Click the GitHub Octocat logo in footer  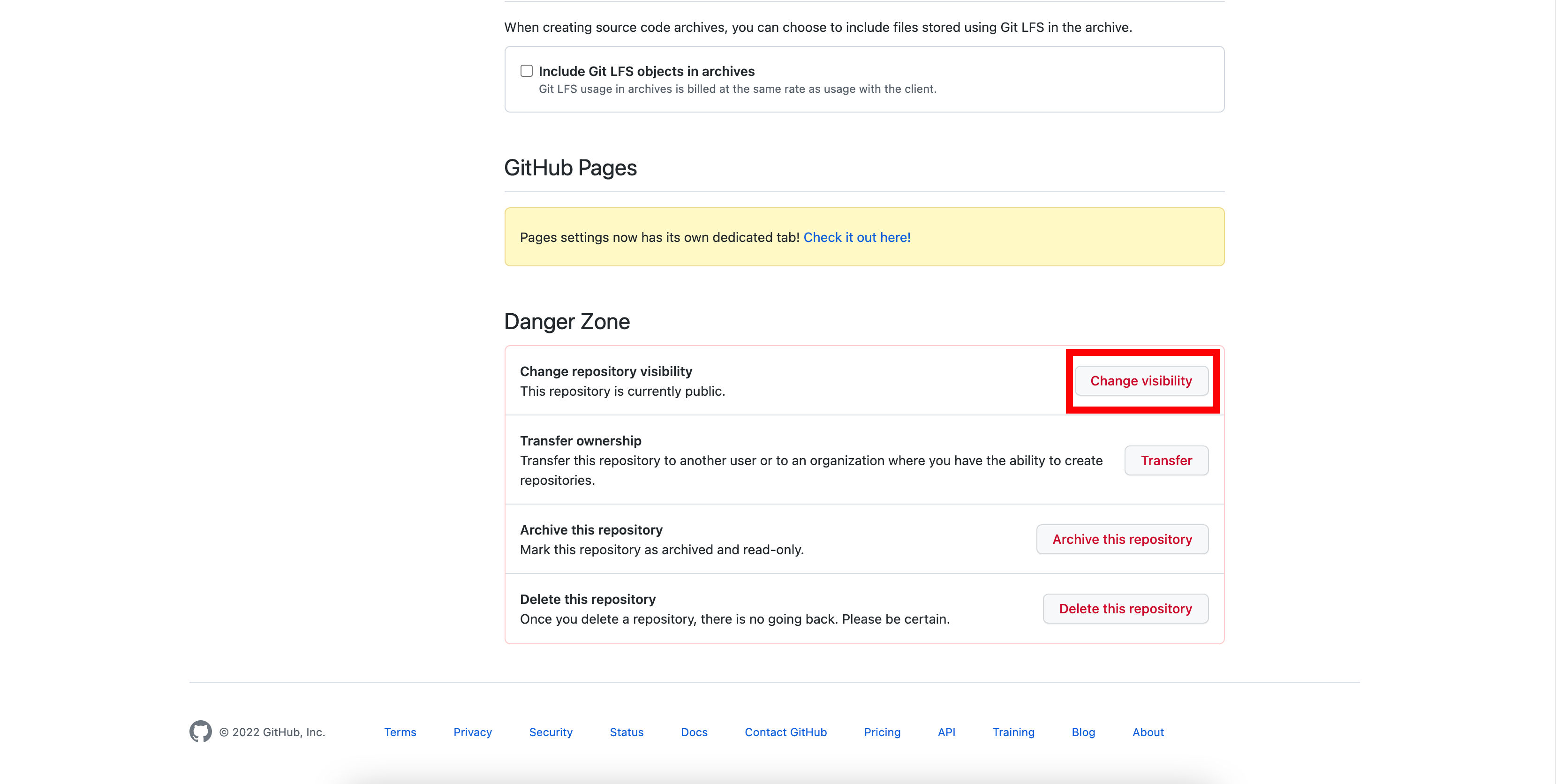pyautogui.click(x=200, y=731)
